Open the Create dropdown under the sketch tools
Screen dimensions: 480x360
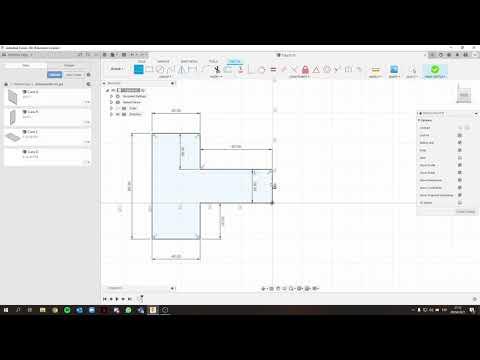point(165,77)
